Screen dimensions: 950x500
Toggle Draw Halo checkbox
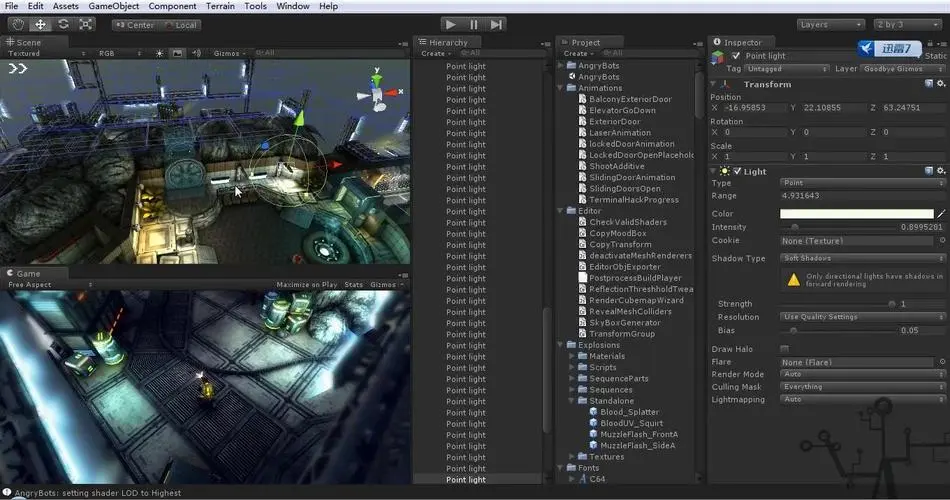click(x=785, y=349)
